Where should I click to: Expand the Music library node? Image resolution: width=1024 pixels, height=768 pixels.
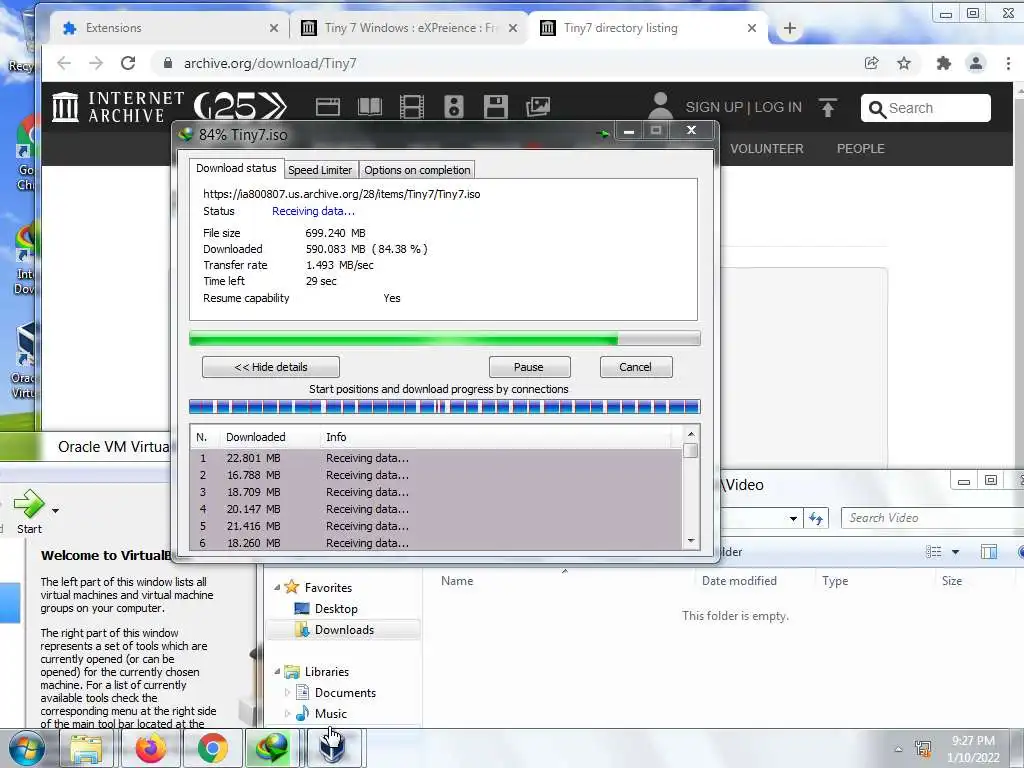coord(287,713)
